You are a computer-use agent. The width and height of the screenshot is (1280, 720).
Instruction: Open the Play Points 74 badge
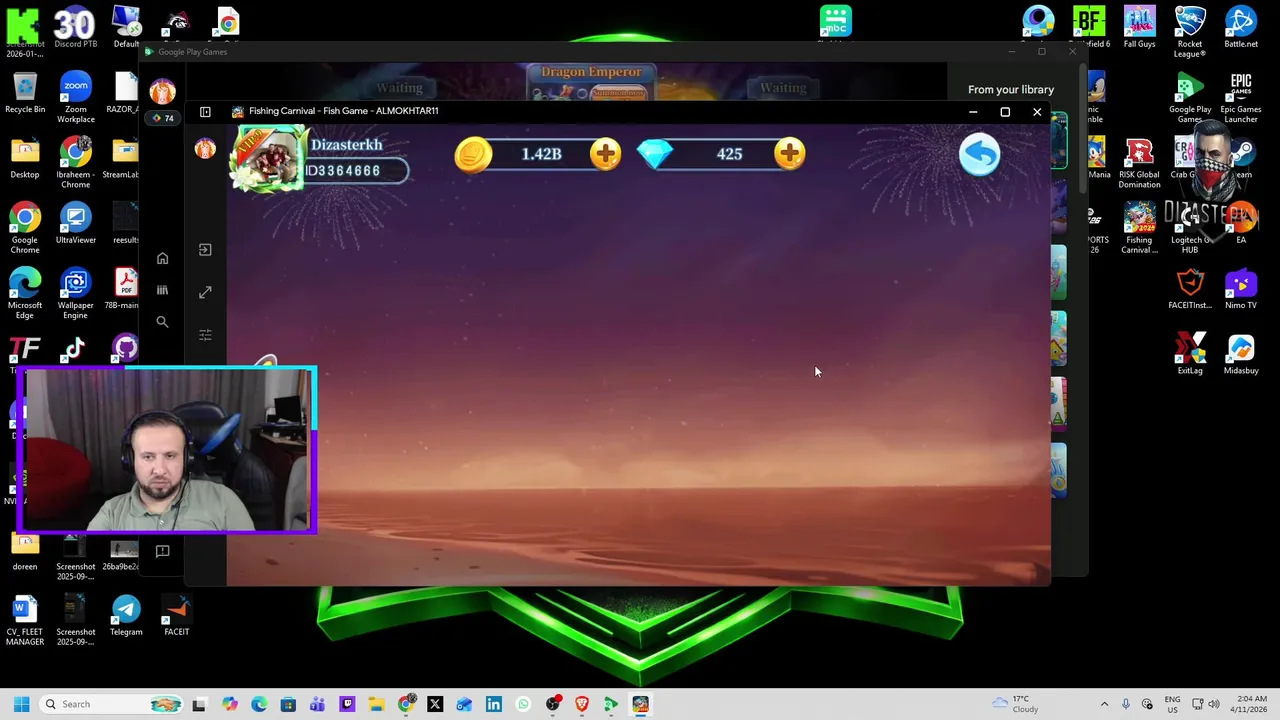click(x=162, y=118)
